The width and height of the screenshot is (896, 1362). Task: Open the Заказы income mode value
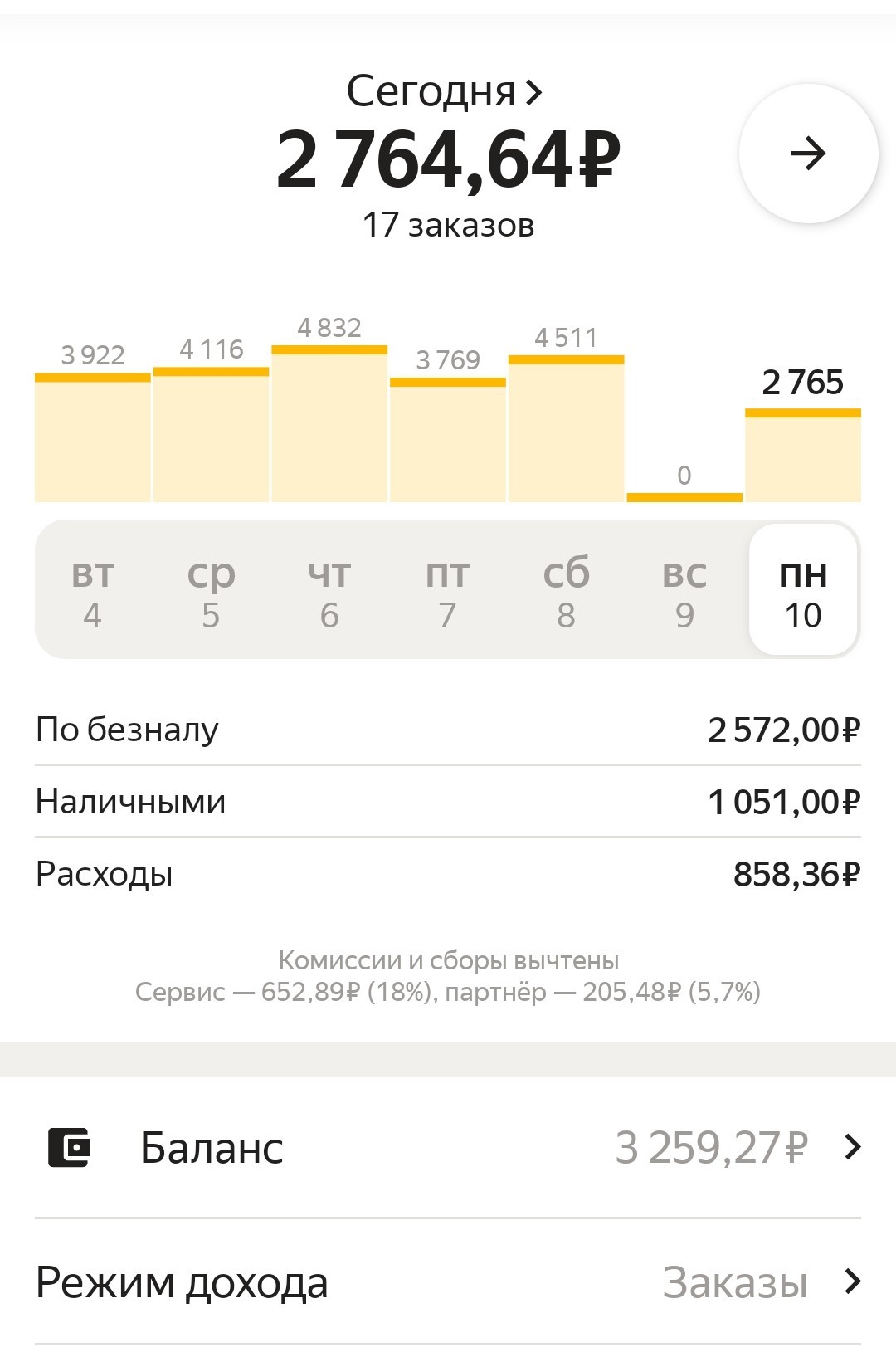[735, 1282]
